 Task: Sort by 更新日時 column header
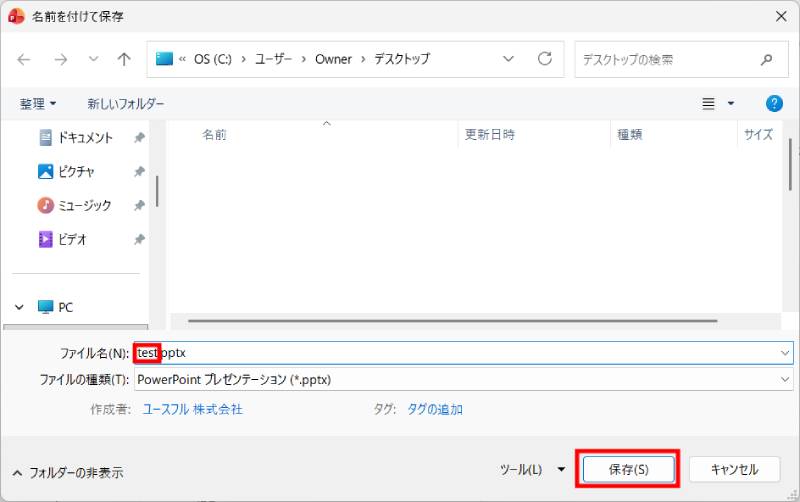490,135
